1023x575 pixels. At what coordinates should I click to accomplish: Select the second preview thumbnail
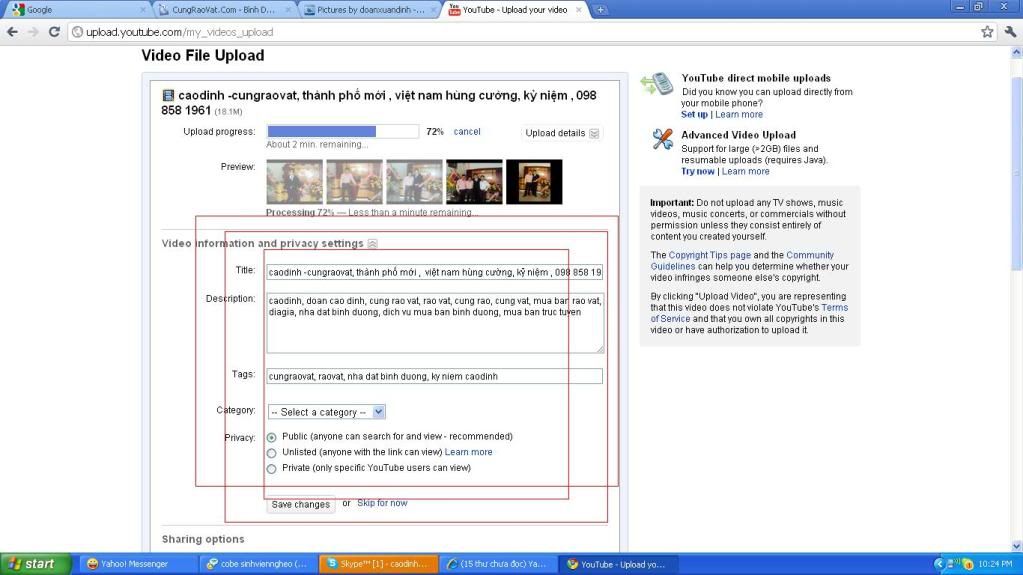click(354, 182)
